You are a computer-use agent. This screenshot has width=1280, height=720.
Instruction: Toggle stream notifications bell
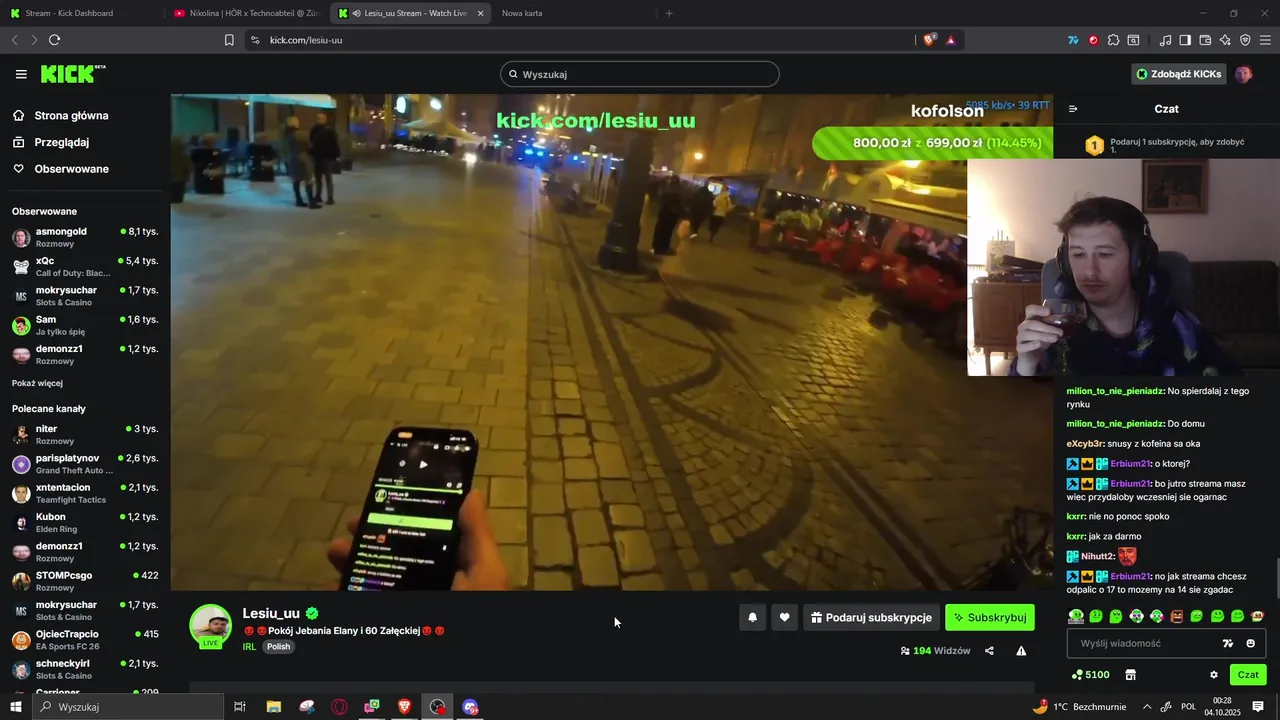pyautogui.click(x=752, y=618)
